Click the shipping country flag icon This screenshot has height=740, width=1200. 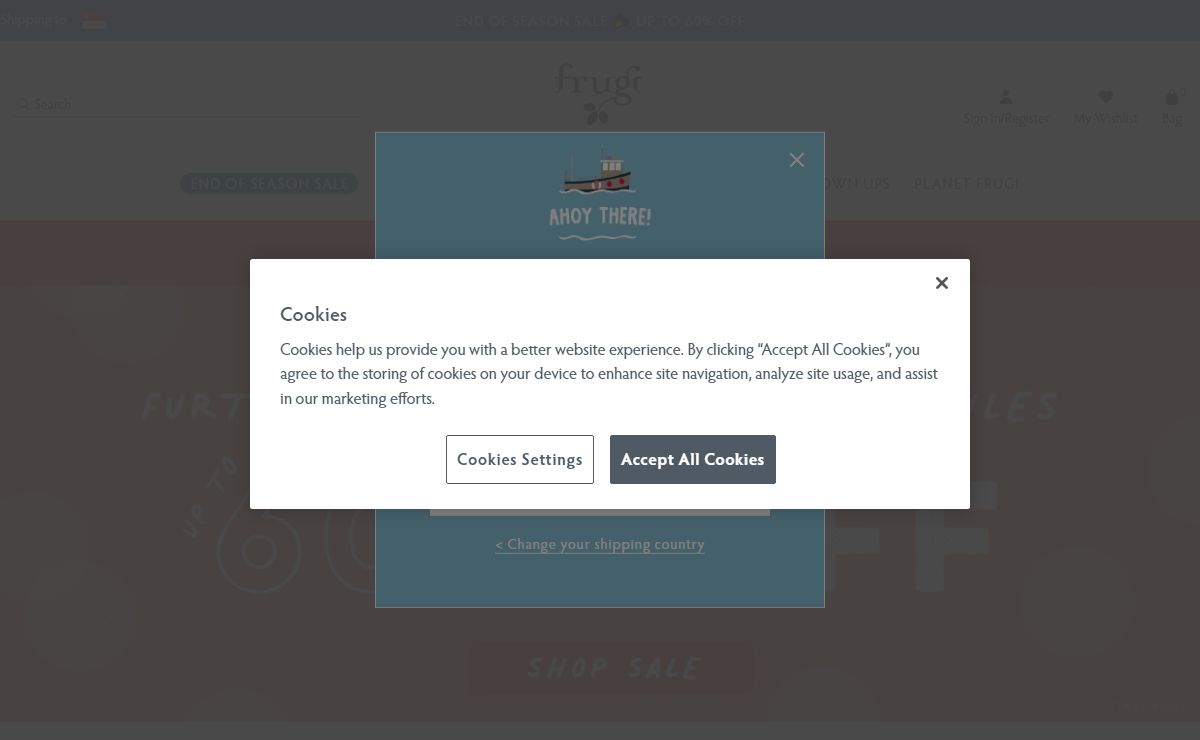pos(94,20)
